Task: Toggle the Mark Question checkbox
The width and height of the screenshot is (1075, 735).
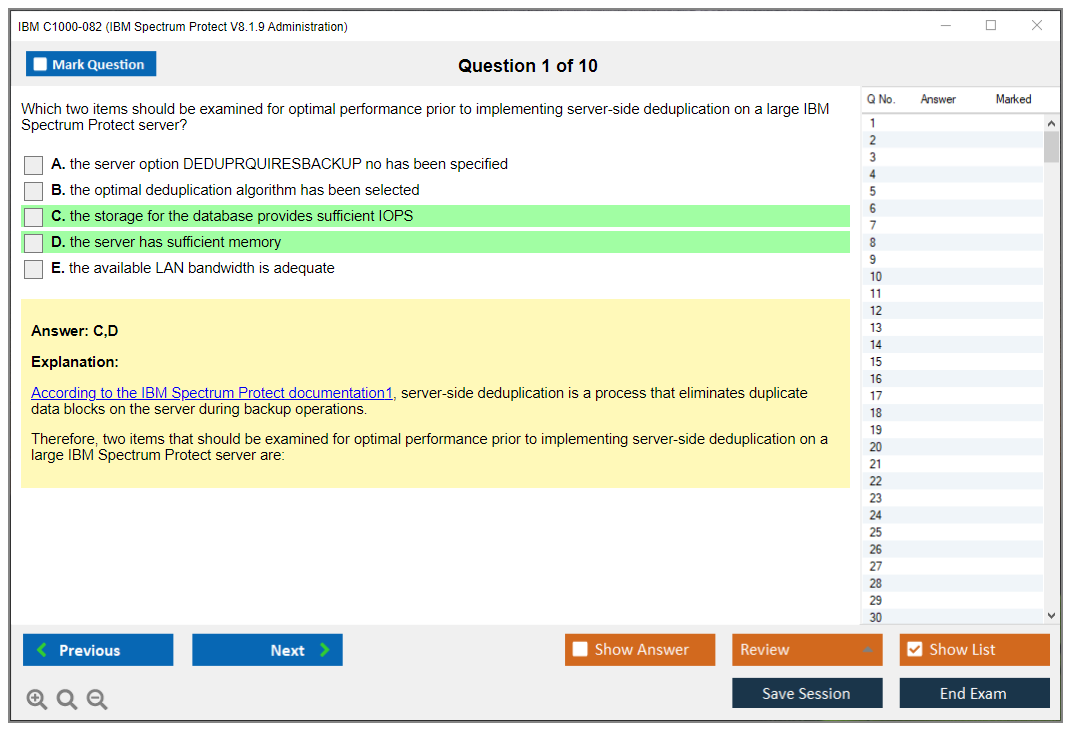Action: (41, 65)
